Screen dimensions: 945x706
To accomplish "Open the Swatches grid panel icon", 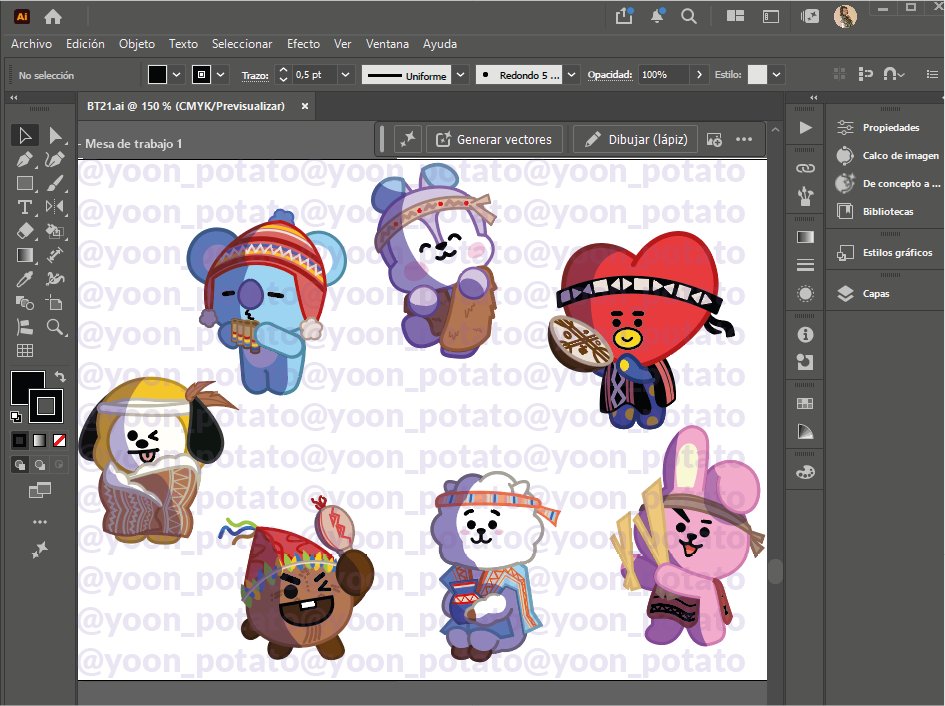I will click(x=805, y=403).
